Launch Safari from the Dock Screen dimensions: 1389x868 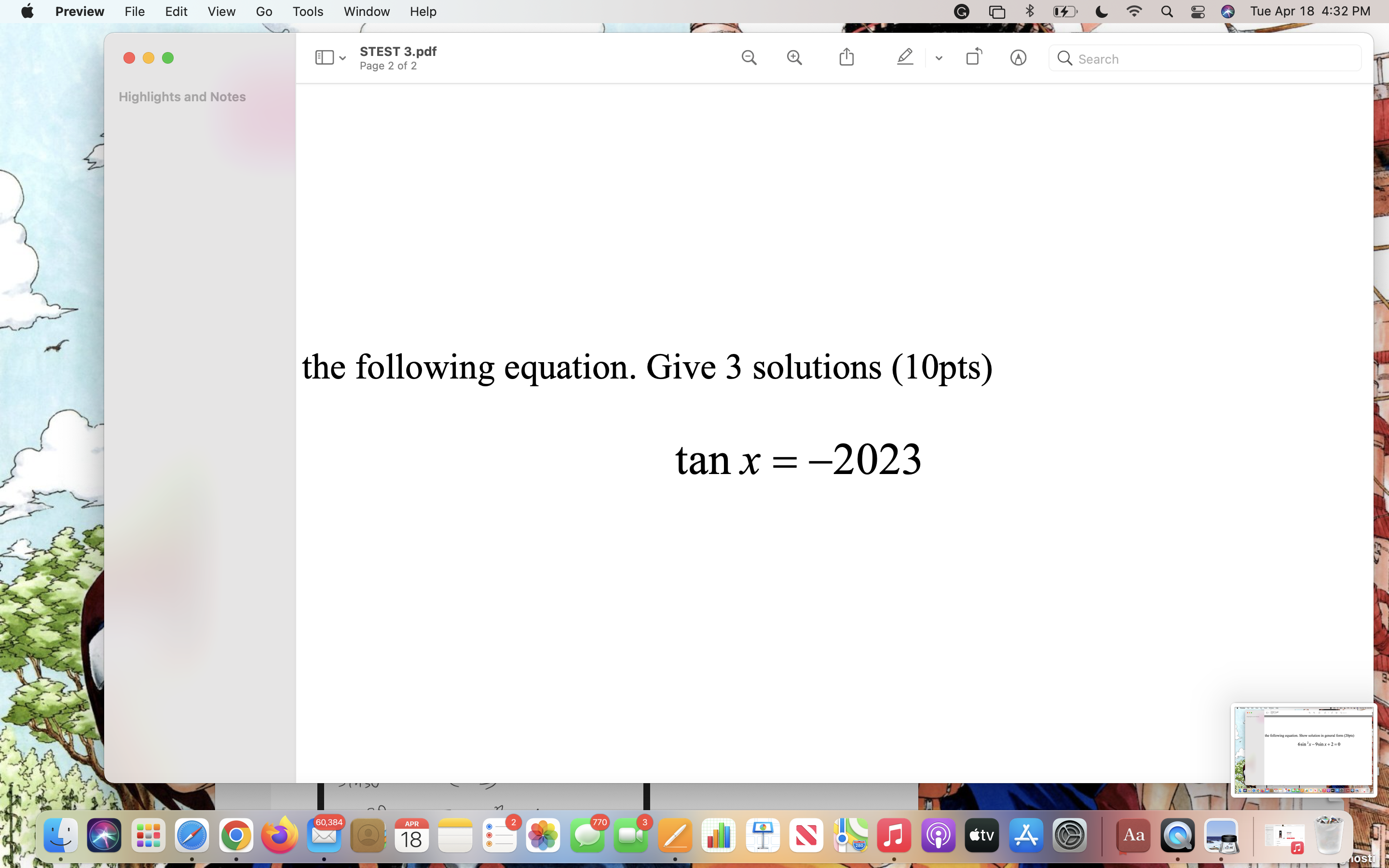click(191, 835)
